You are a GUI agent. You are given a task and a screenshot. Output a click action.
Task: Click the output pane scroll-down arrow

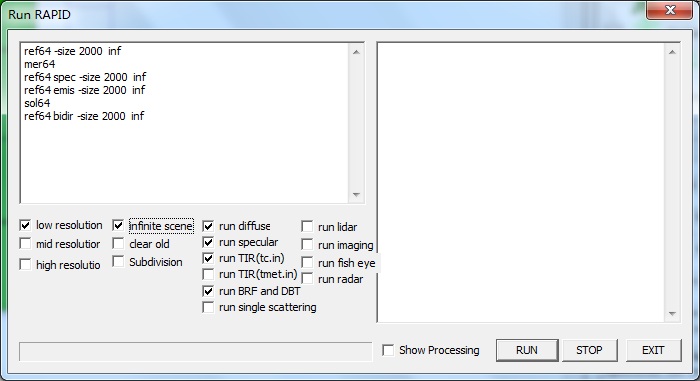(x=672, y=314)
